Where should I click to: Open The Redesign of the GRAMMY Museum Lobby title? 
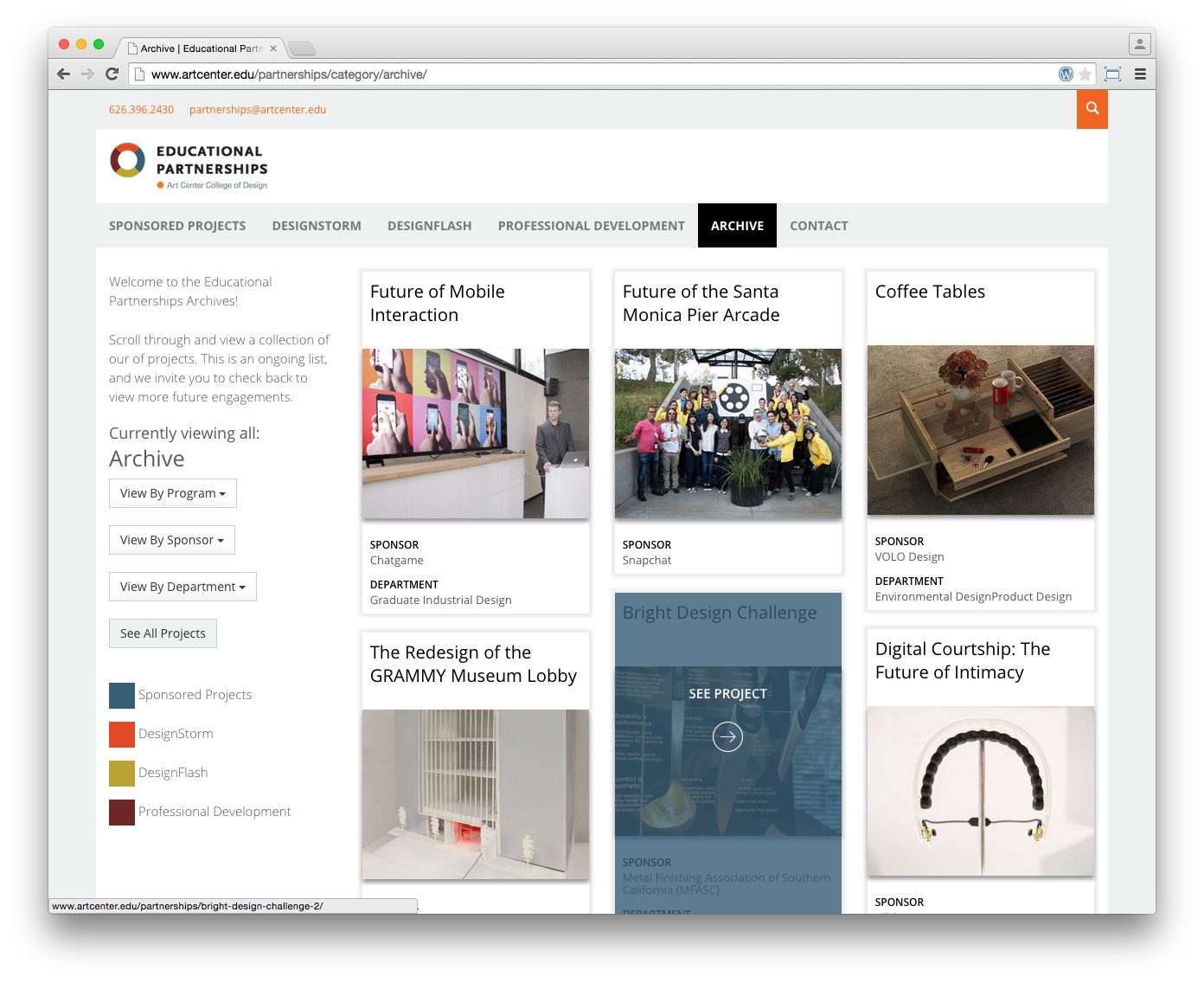[473, 664]
